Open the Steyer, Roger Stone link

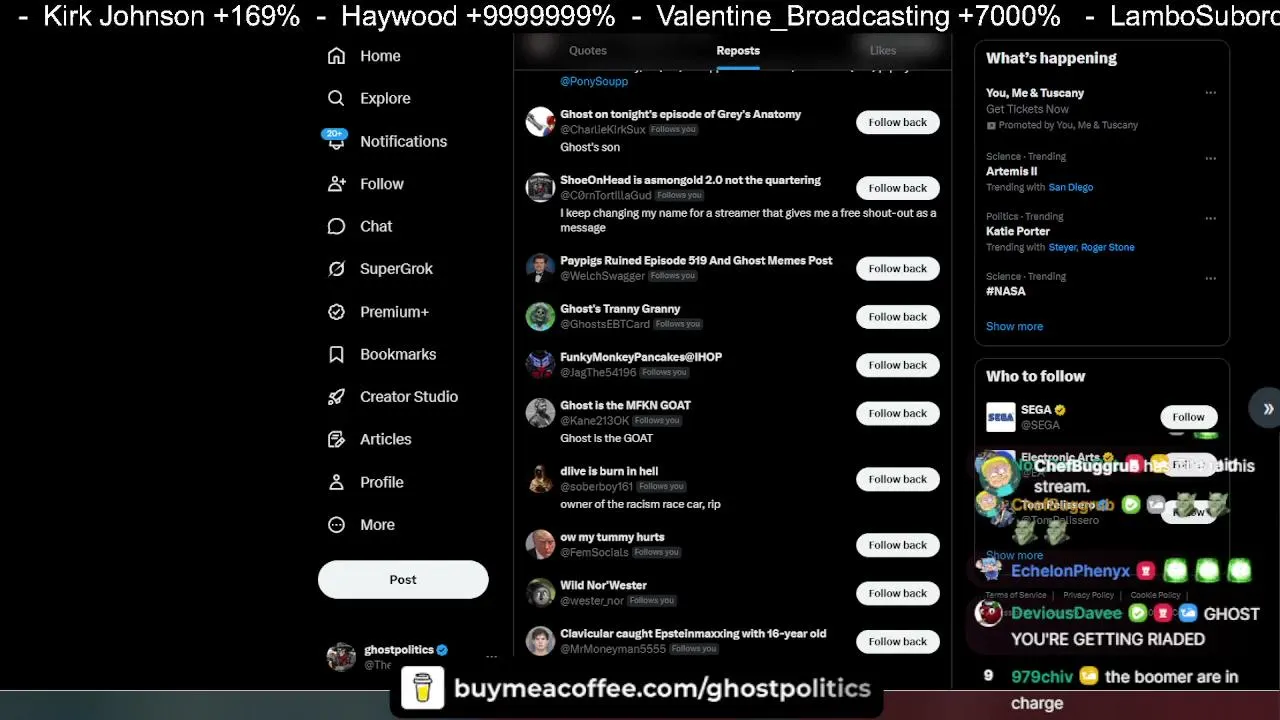1091,247
